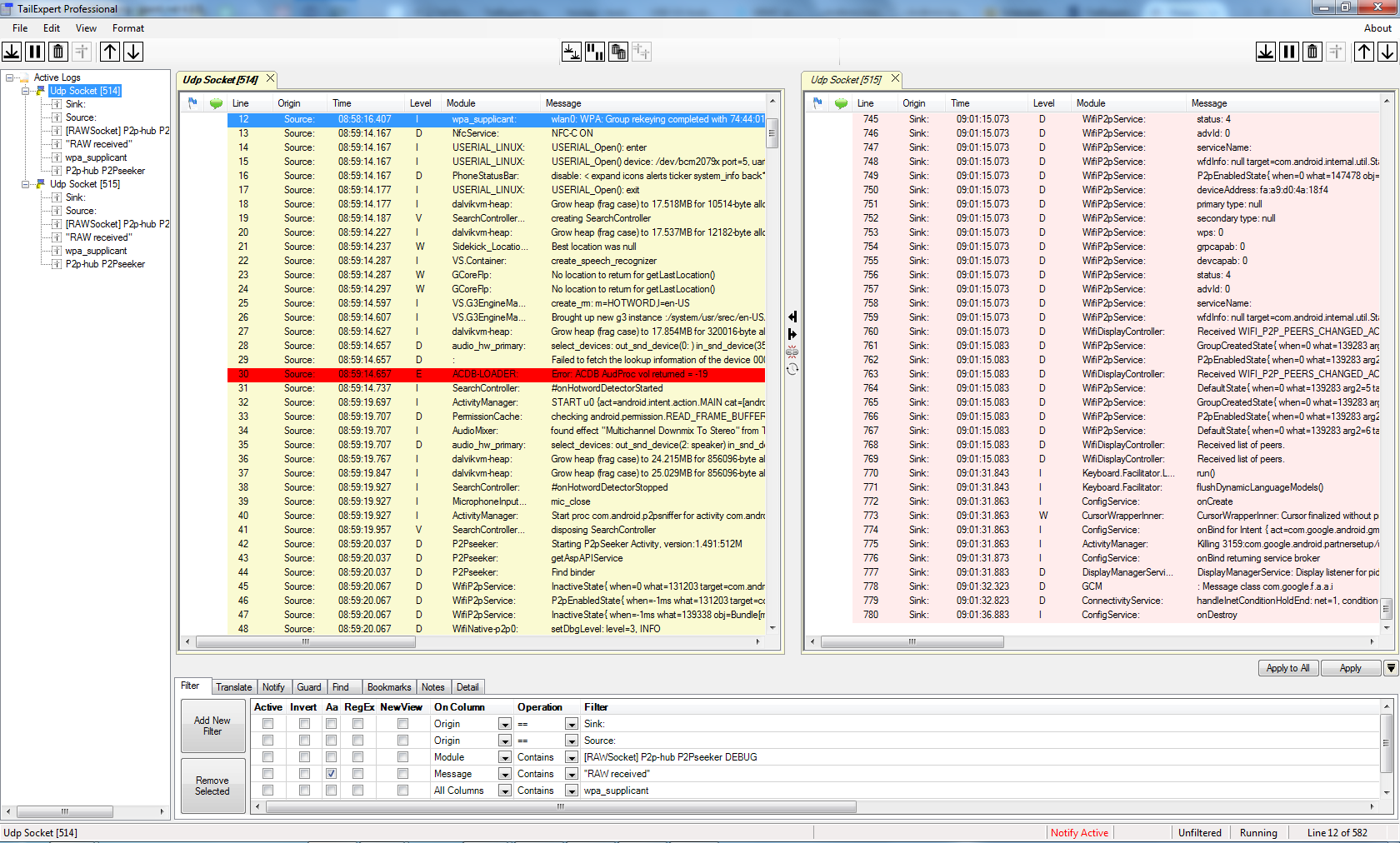Uncheck Aa checkbox on "RAW received" filter row
The width and height of the screenshot is (1400, 843).
pos(331,774)
